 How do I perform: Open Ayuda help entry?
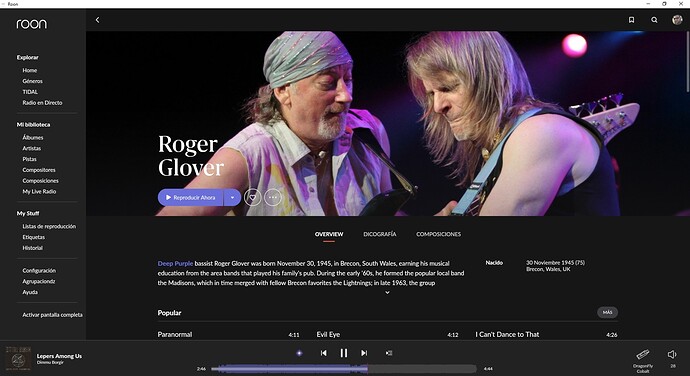[30, 292]
